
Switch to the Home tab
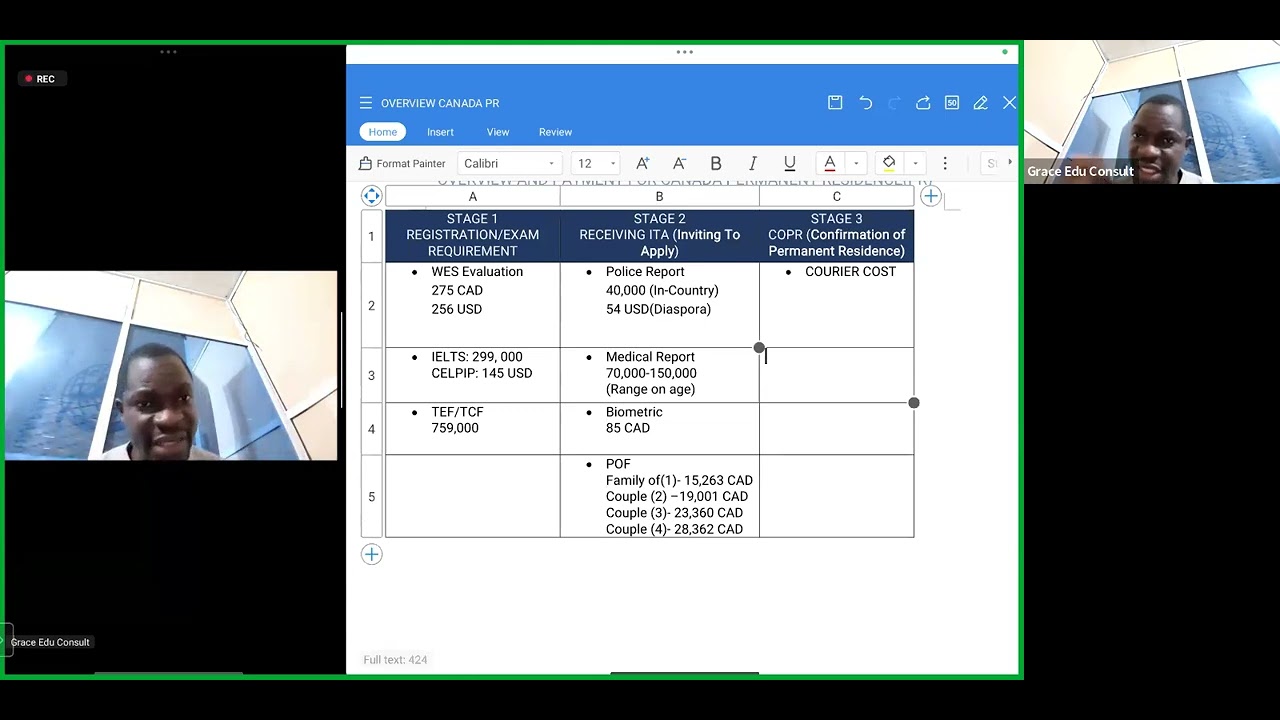pyautogui.click(x=382, y=132)
